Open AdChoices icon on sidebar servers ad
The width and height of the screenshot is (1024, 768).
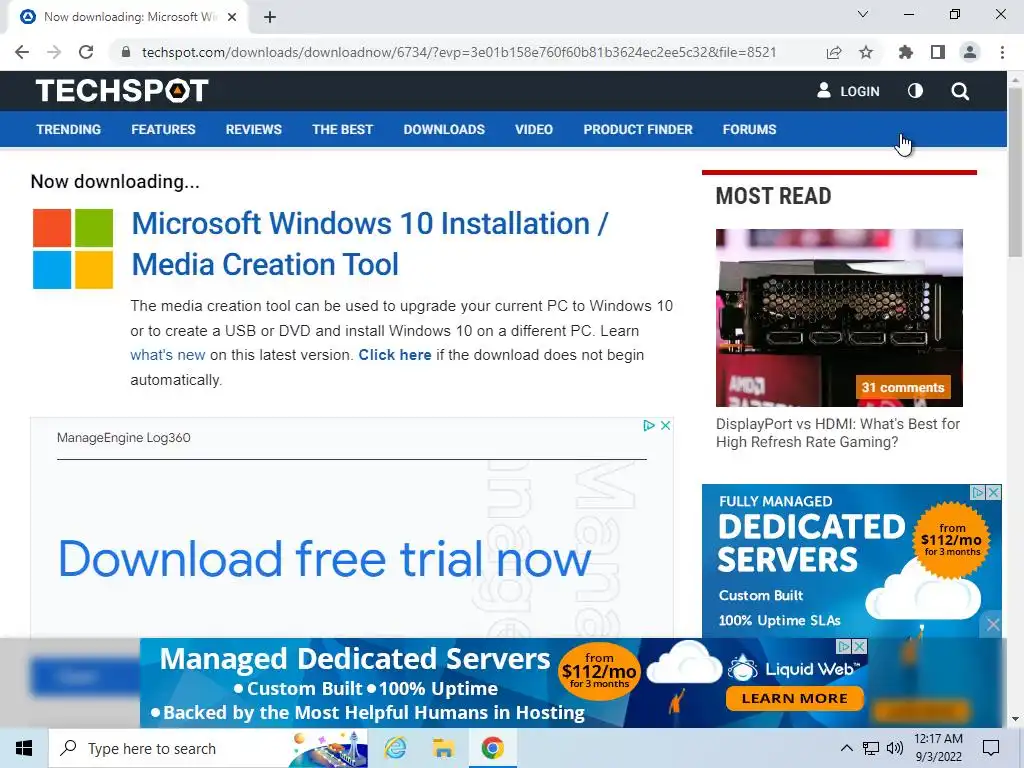tap(978, 492)
